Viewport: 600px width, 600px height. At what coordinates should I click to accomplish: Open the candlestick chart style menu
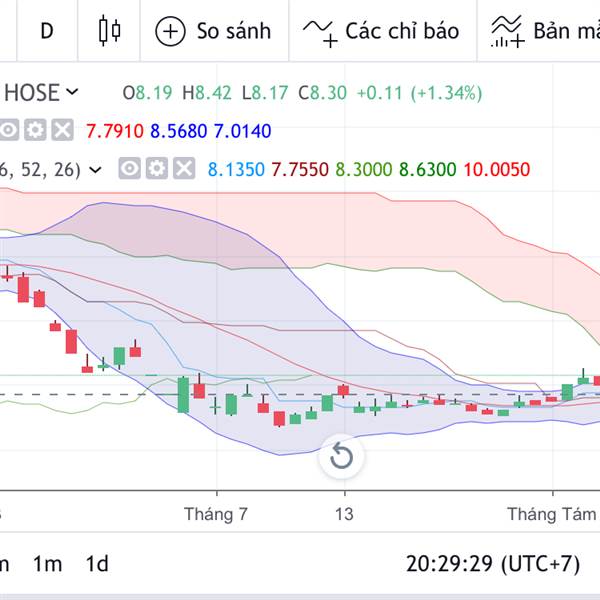click(x=109, y=31)
